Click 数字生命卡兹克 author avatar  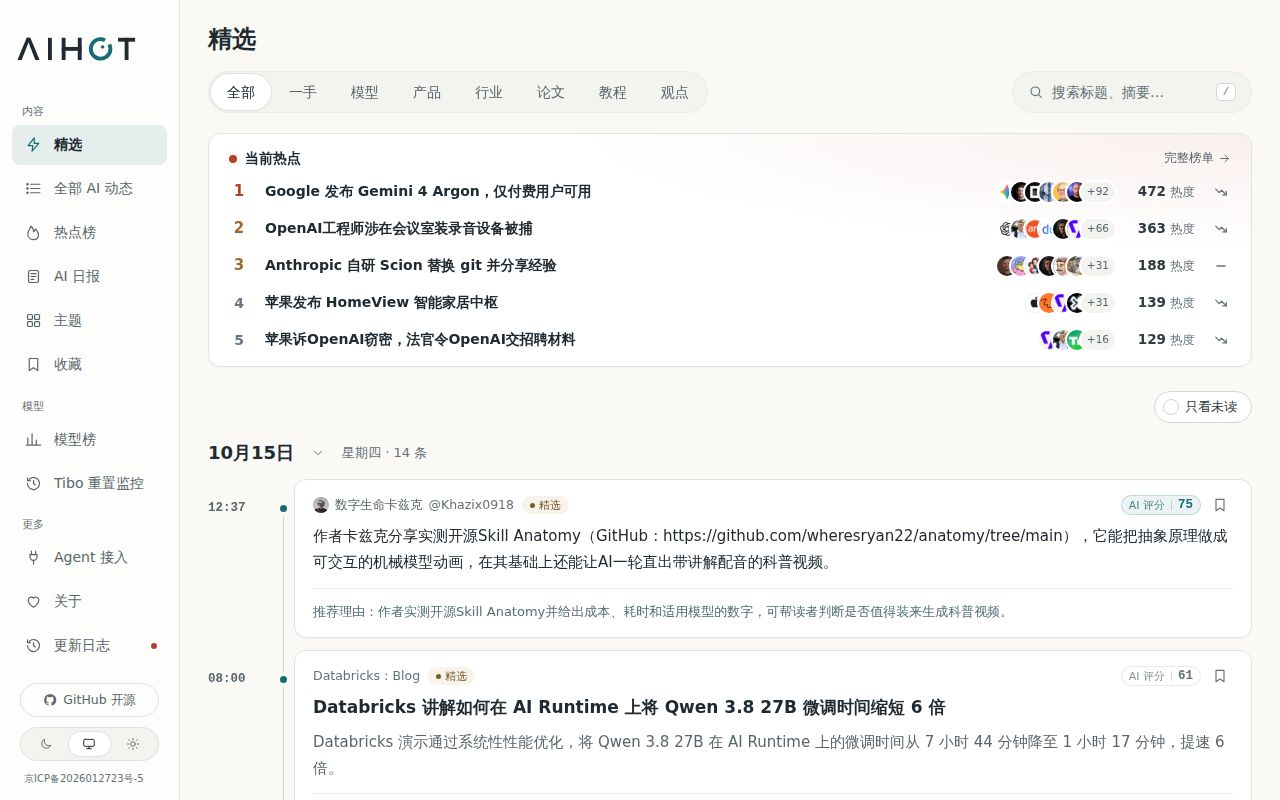click(321, 505)
